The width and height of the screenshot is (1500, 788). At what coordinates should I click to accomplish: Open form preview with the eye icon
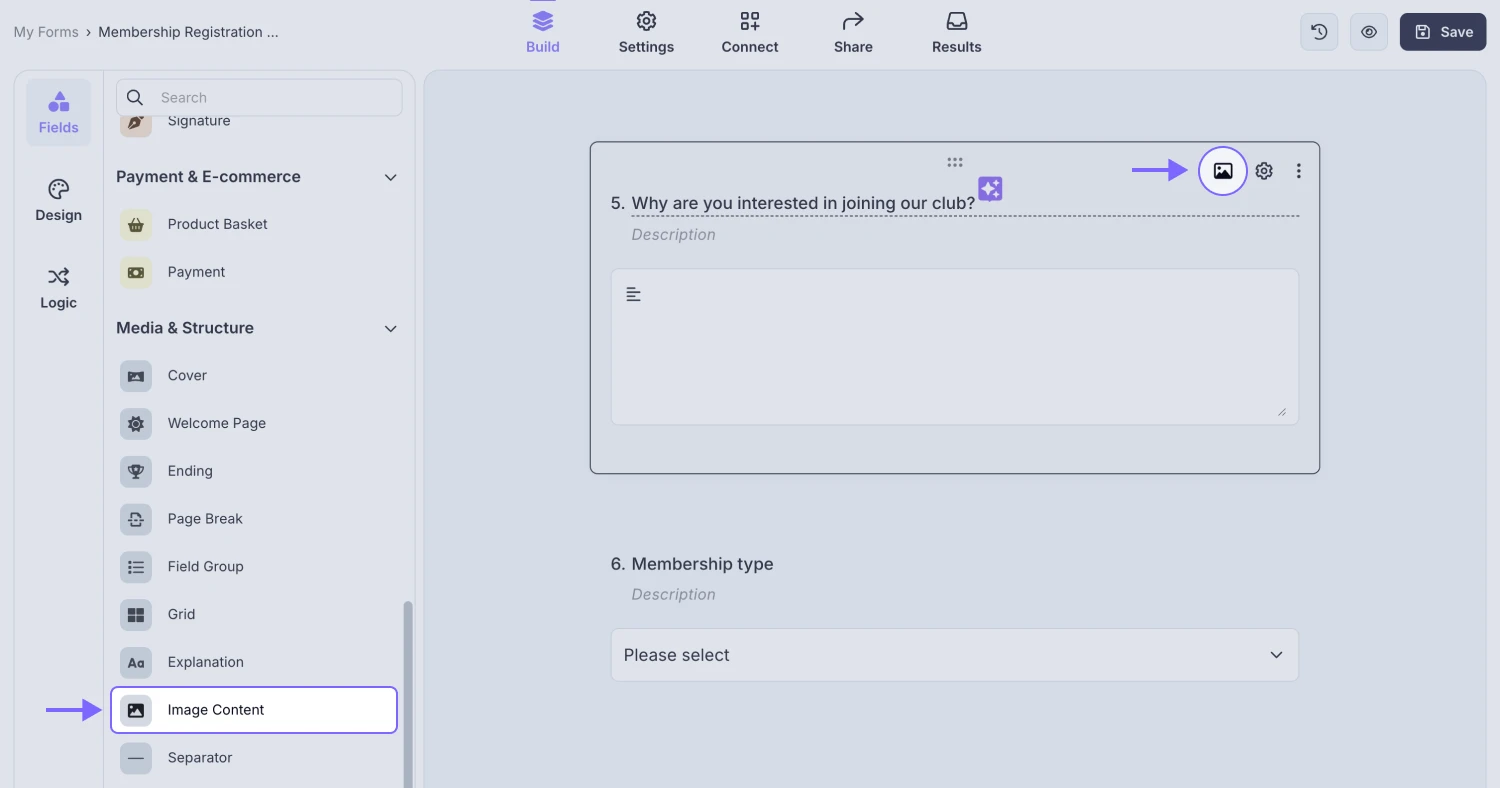[x=1368, y=31]
